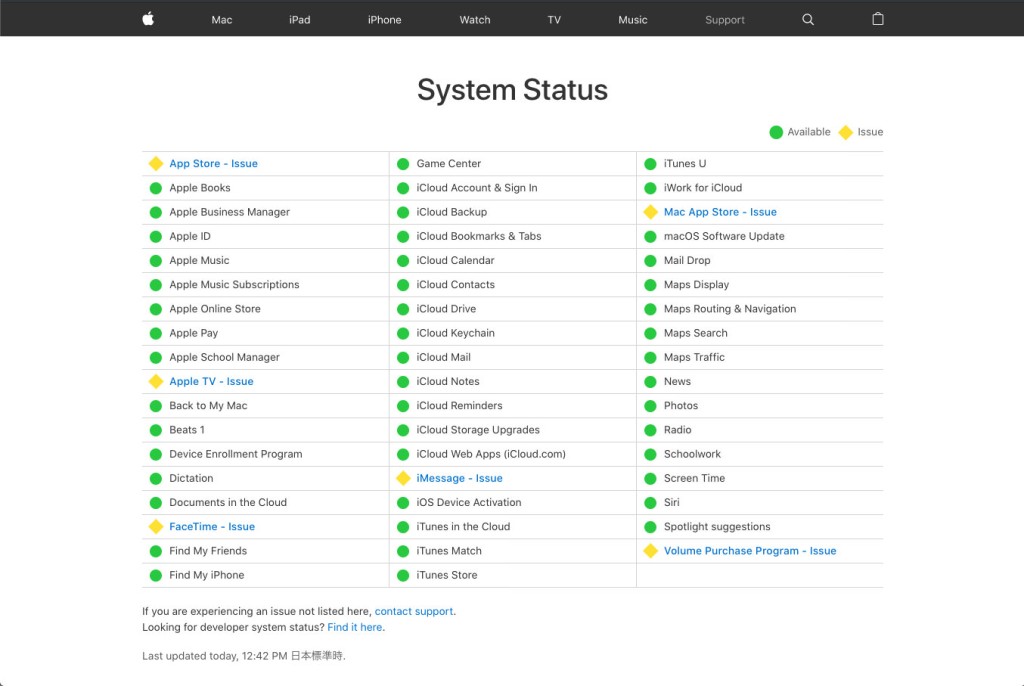
Task: Click yellow diamond beside iMessage issue
Action: pyautogui.click(x=403, y=478)
